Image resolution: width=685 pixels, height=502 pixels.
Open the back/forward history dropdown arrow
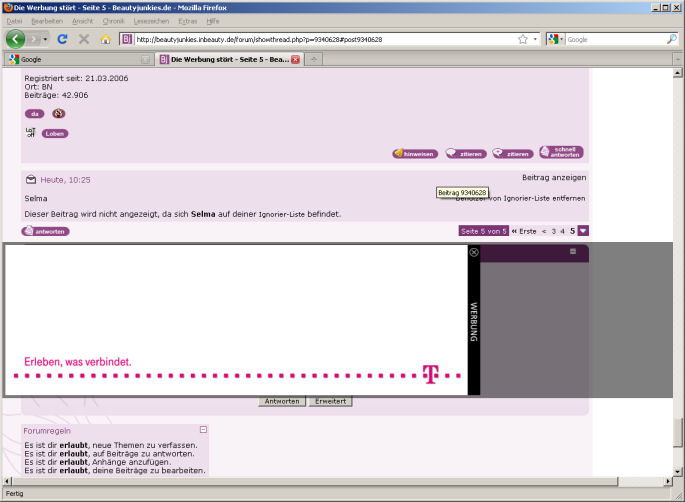[44, 39]
